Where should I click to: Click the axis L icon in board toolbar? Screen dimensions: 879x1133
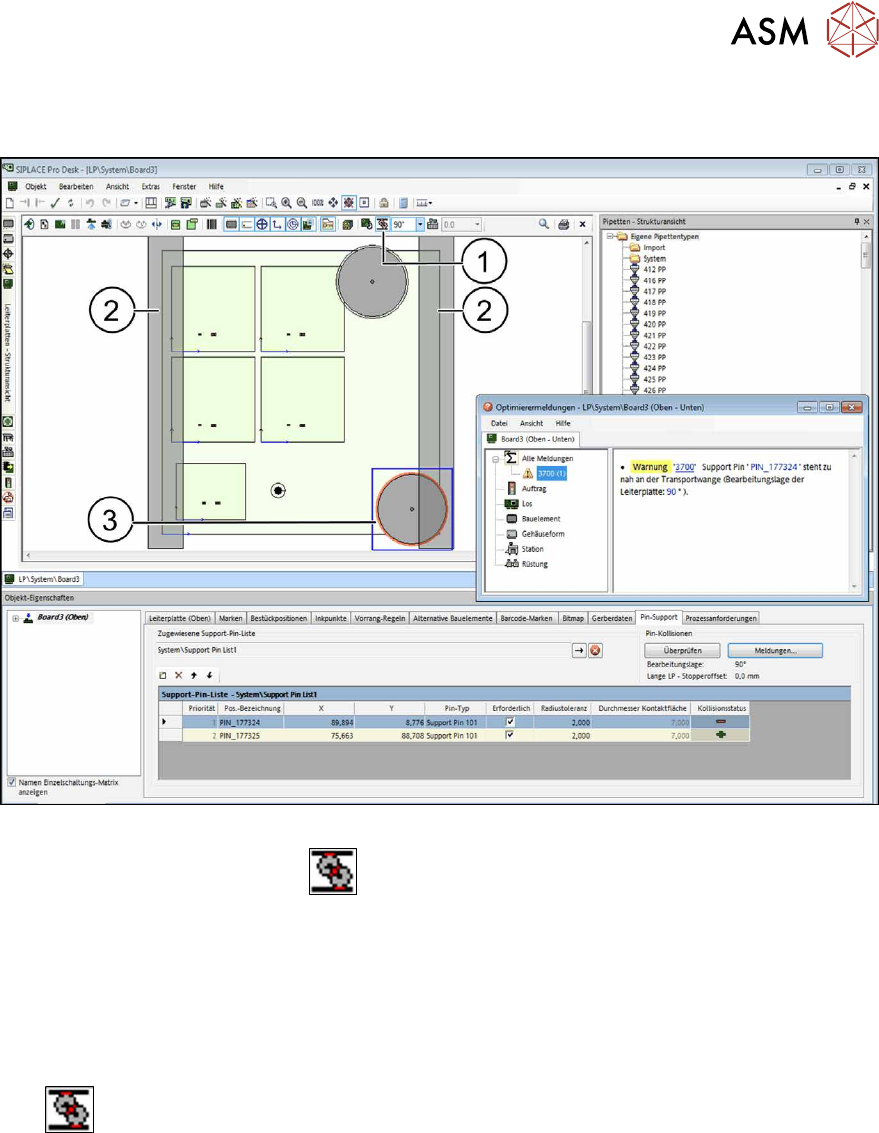[278, 225]
